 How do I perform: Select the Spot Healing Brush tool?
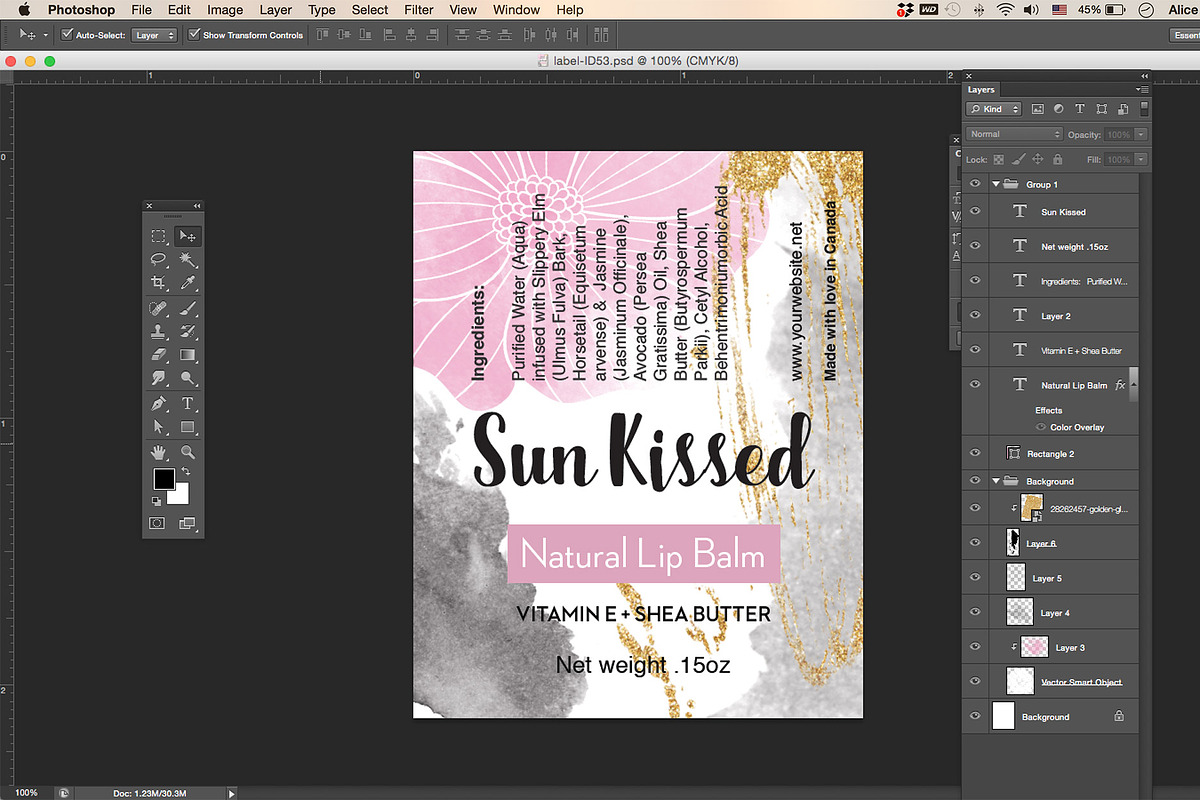click(x=158, y=308)
